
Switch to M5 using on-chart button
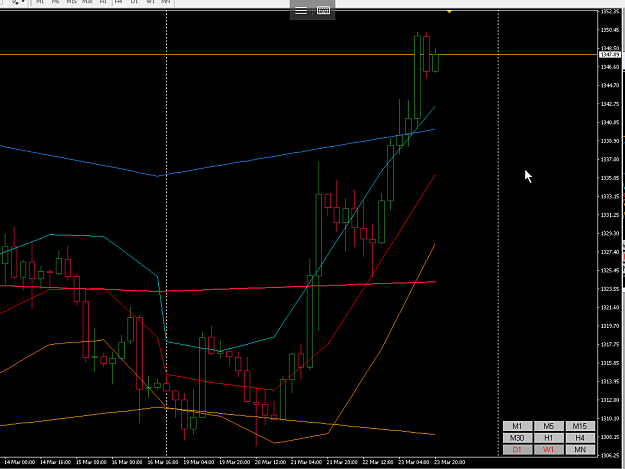click(548, 426)
